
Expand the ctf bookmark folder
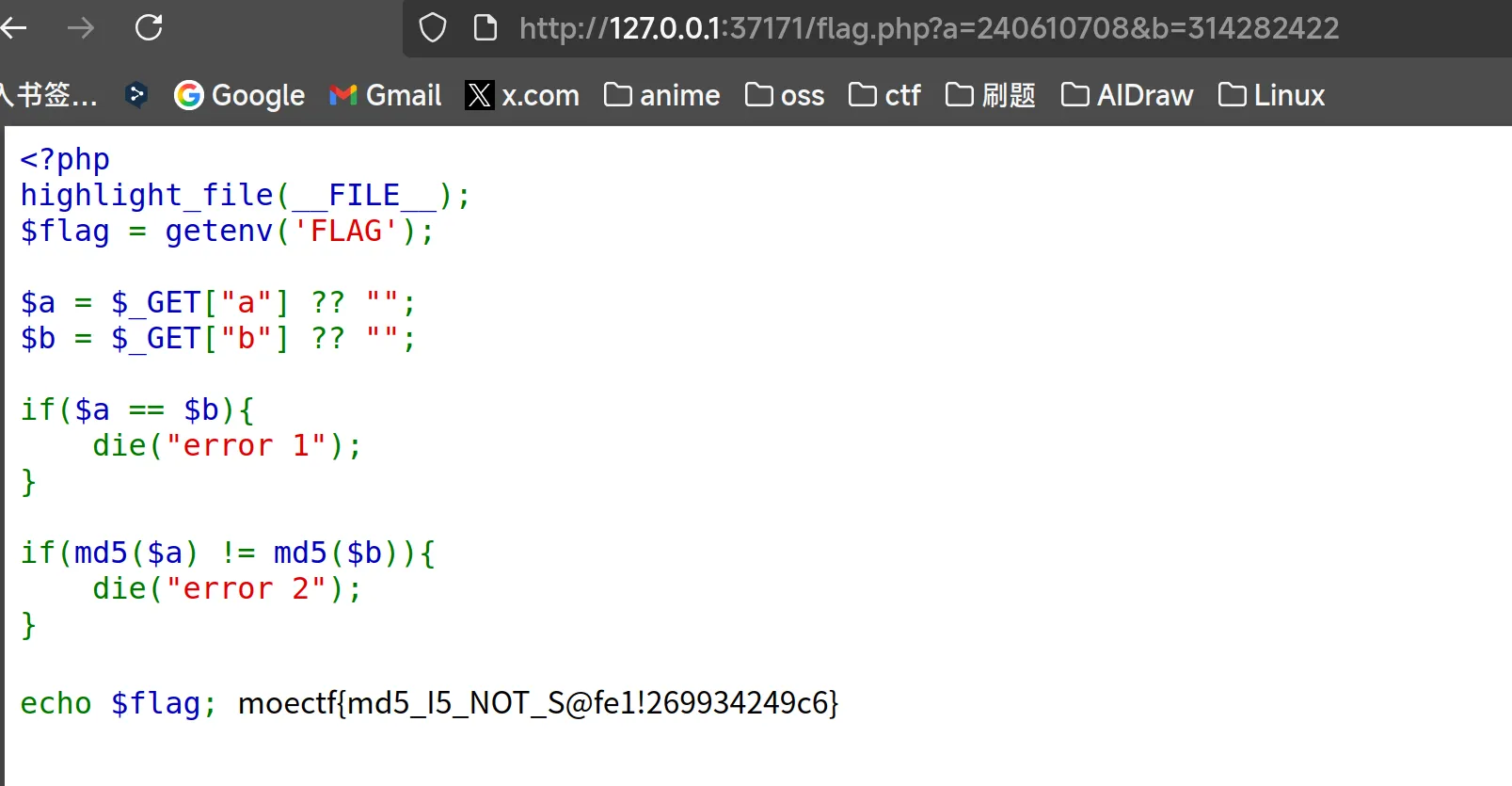coord(884,95)
